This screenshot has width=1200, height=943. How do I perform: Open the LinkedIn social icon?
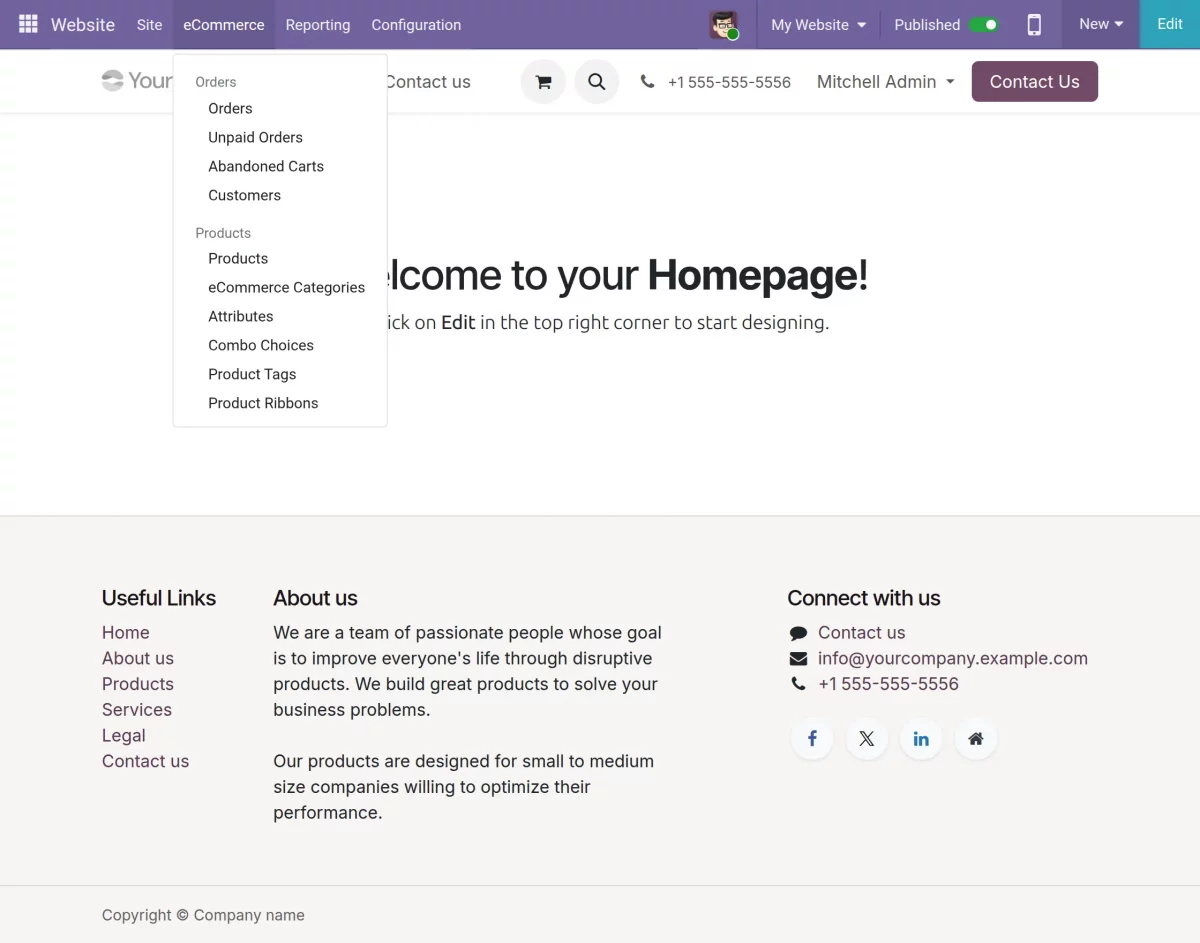(921, 739)
